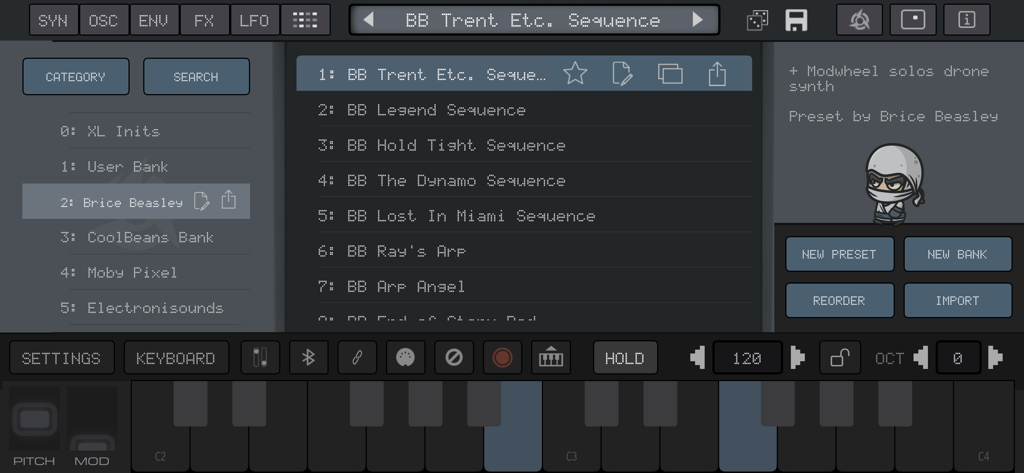Open the piano keyboard icon
This screenshot has height=473, width=1024.
click(x=551, y=358)
